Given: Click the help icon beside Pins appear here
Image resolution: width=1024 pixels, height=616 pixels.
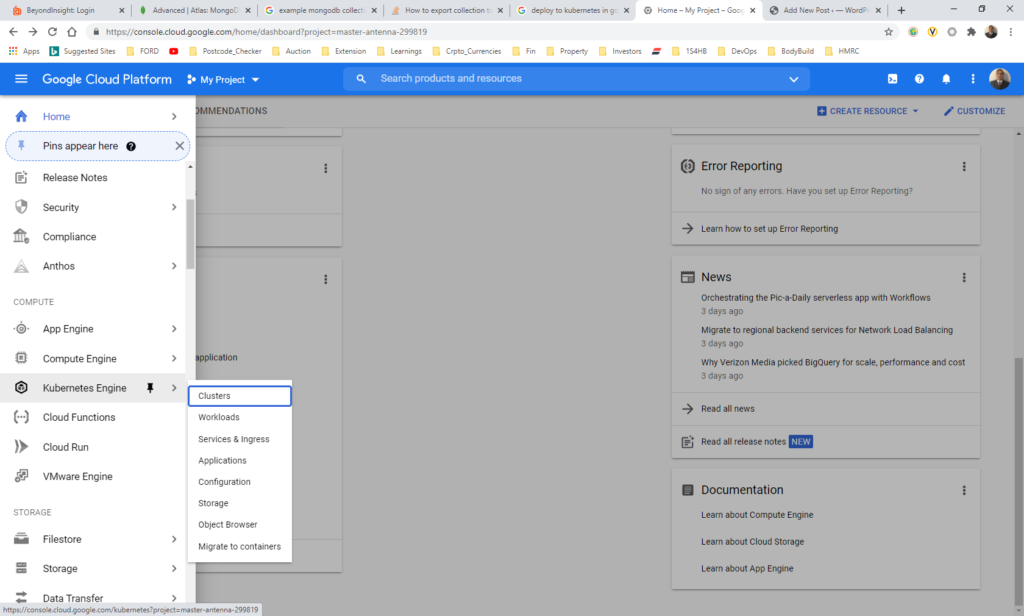Looking at the screenshot, I should pyautogui.click(x=131, y=146).
